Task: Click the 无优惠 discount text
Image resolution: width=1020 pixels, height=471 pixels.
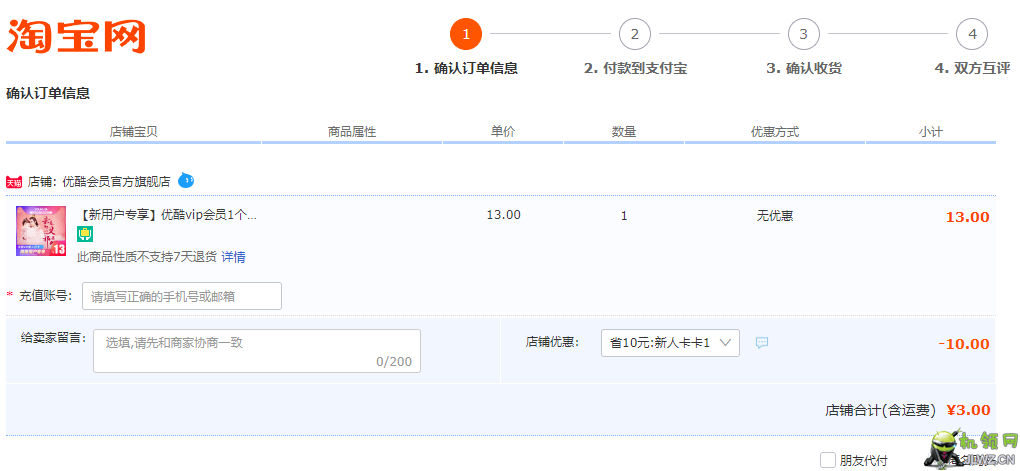Action: (775, 215)
